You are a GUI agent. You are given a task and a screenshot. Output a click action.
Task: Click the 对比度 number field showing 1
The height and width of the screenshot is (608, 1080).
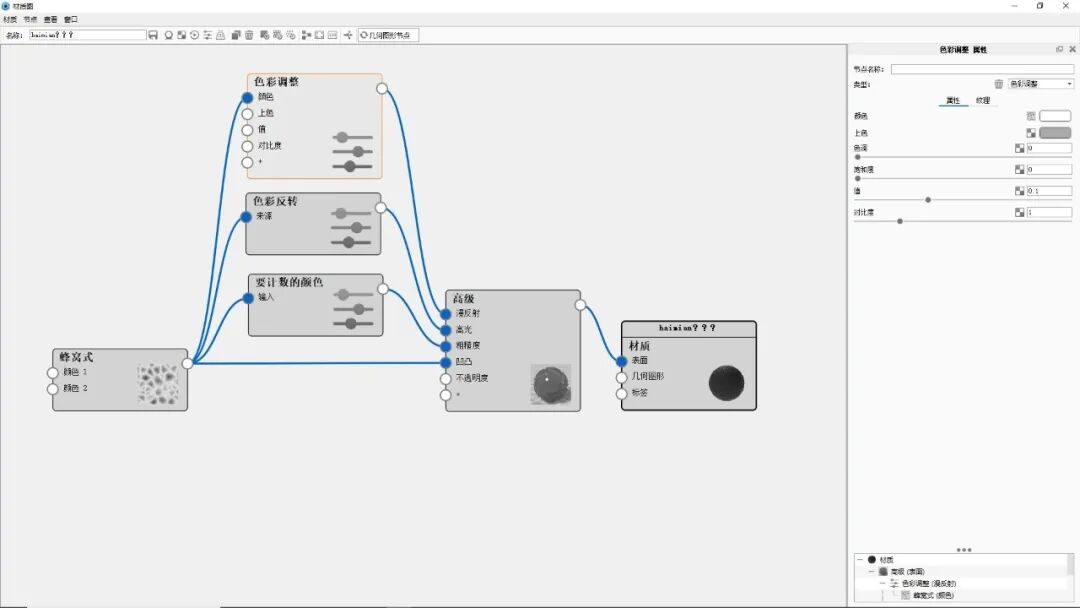tap(1049, 213)
